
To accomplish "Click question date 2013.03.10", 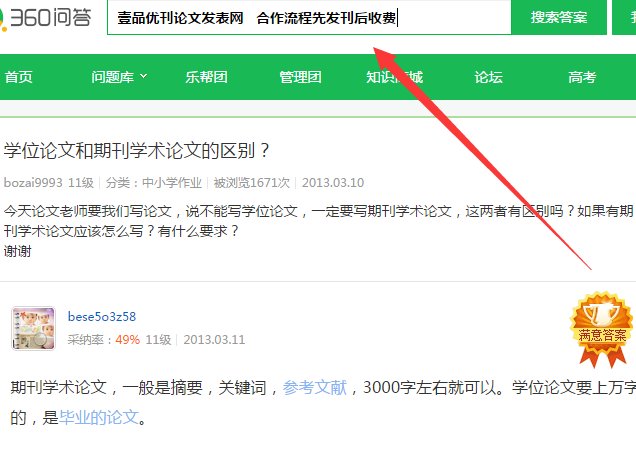I will 333,182.
